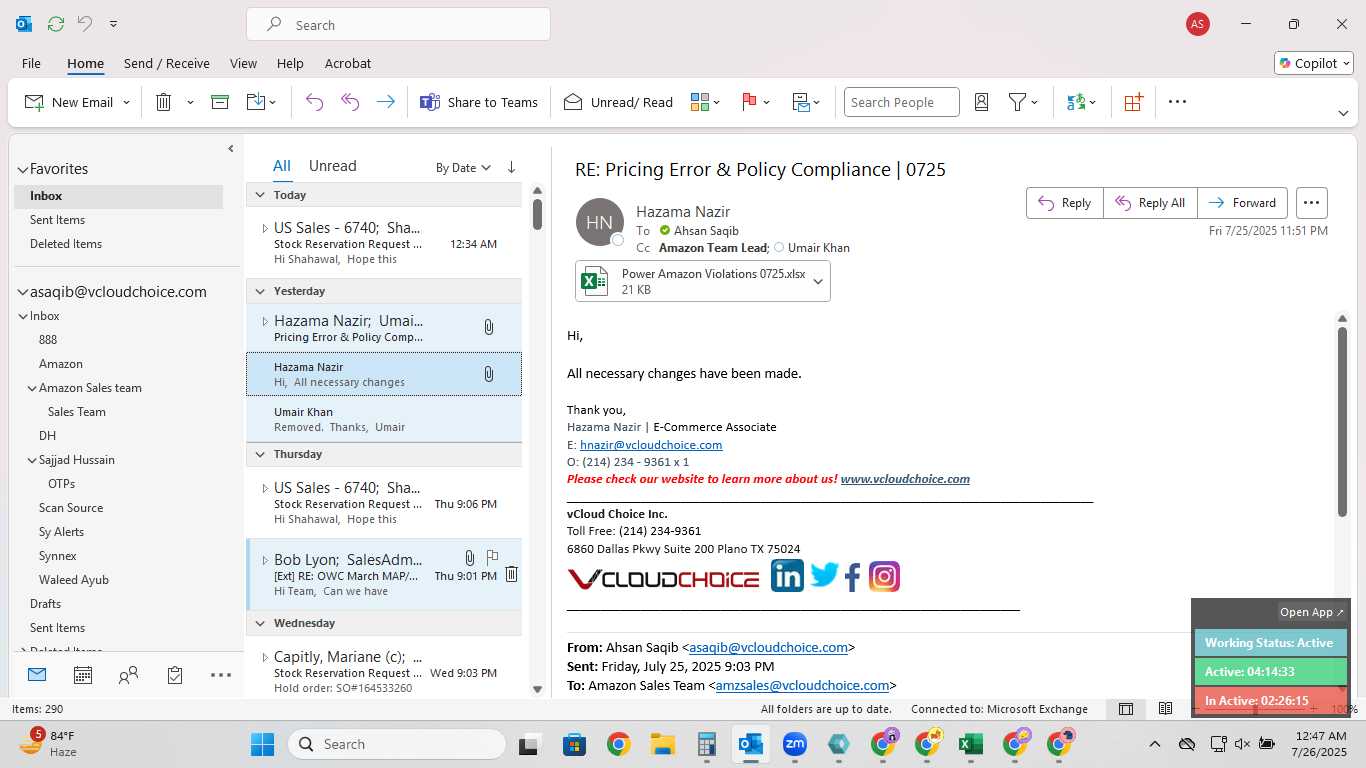Click the Search People field
The height and width of the screenshot is (768, 1366).
pos(901,102)
